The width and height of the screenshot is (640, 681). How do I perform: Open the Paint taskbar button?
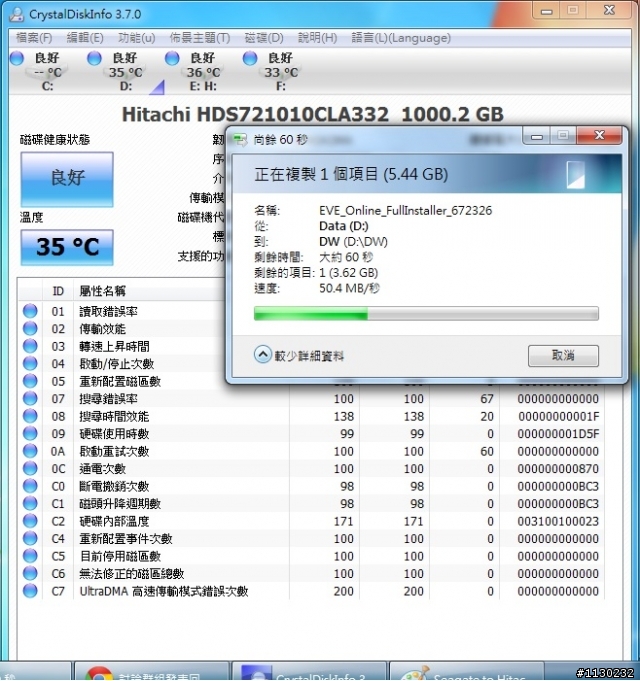tap(467, 671)
